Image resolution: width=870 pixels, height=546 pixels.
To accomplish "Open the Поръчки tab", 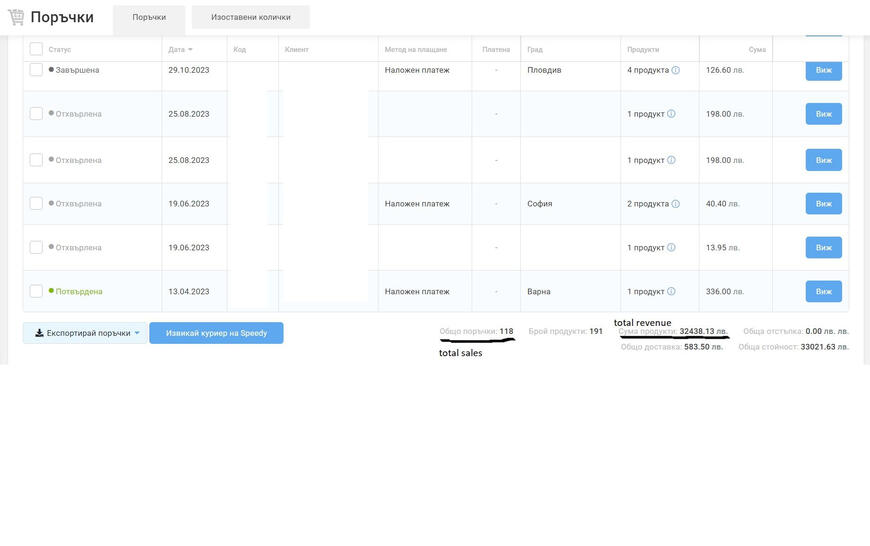I will [x=149, y=17].
